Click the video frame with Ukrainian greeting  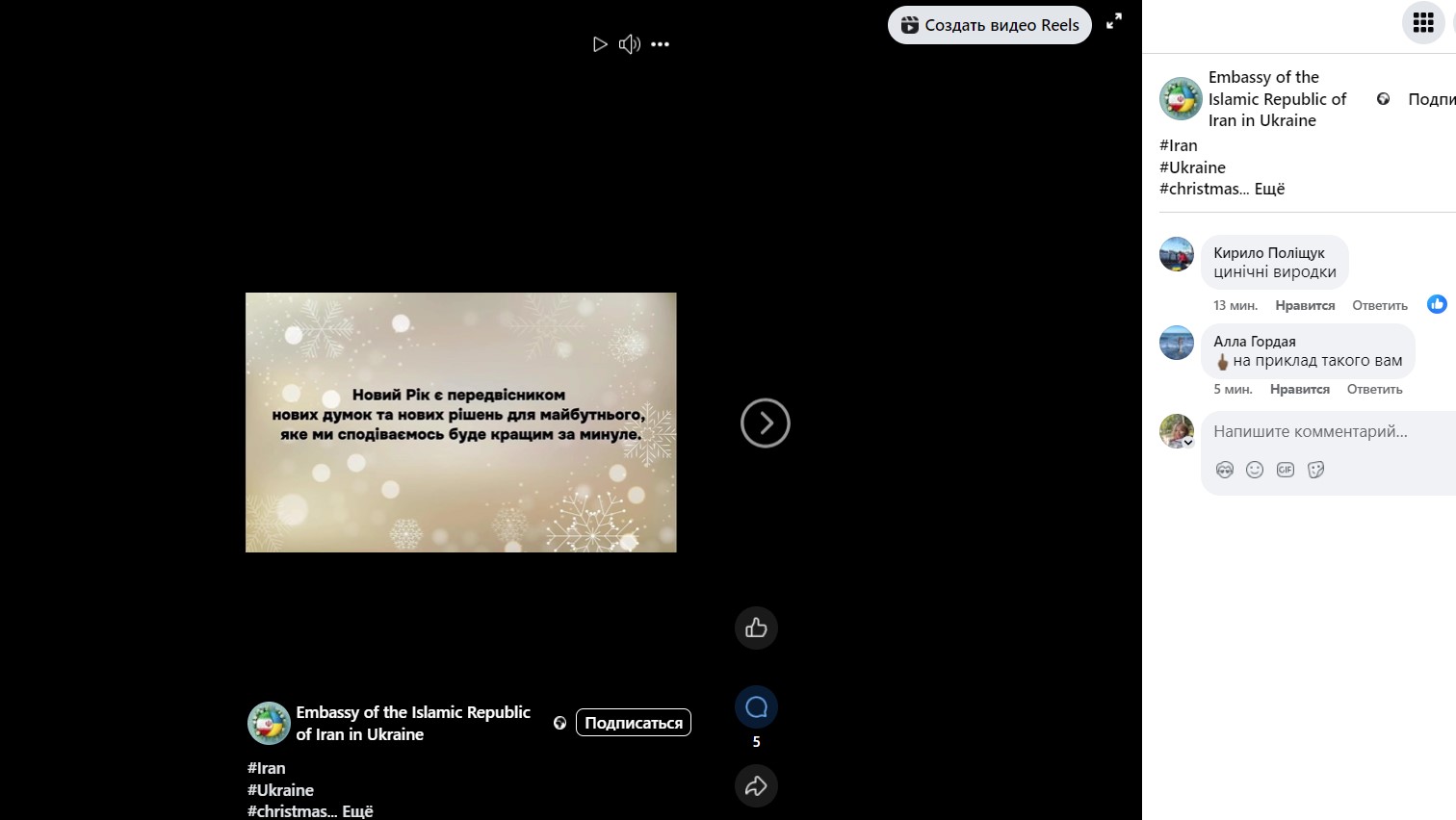461,423
